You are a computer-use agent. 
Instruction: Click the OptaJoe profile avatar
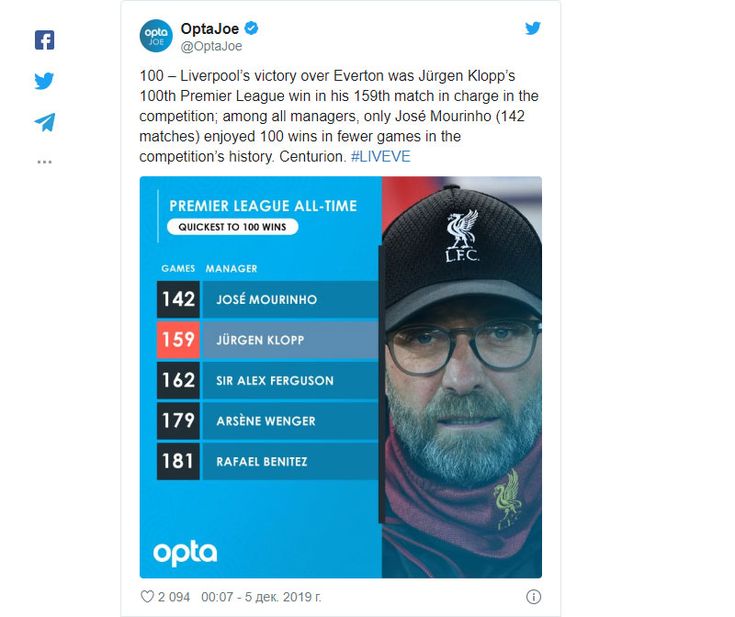coord(156,36)
